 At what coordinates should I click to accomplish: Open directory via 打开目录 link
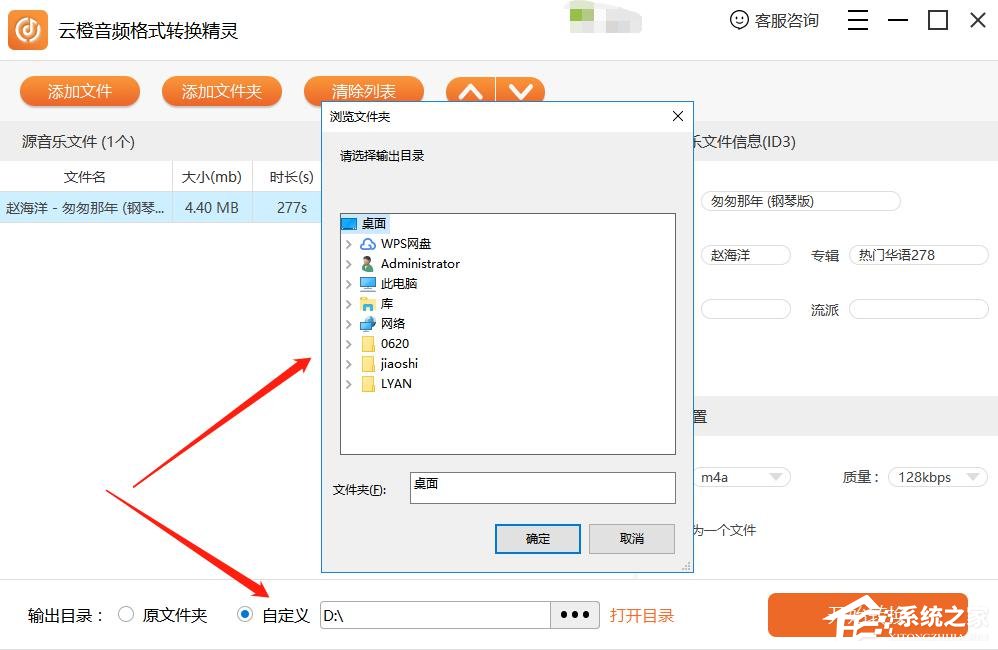(642, 615)
